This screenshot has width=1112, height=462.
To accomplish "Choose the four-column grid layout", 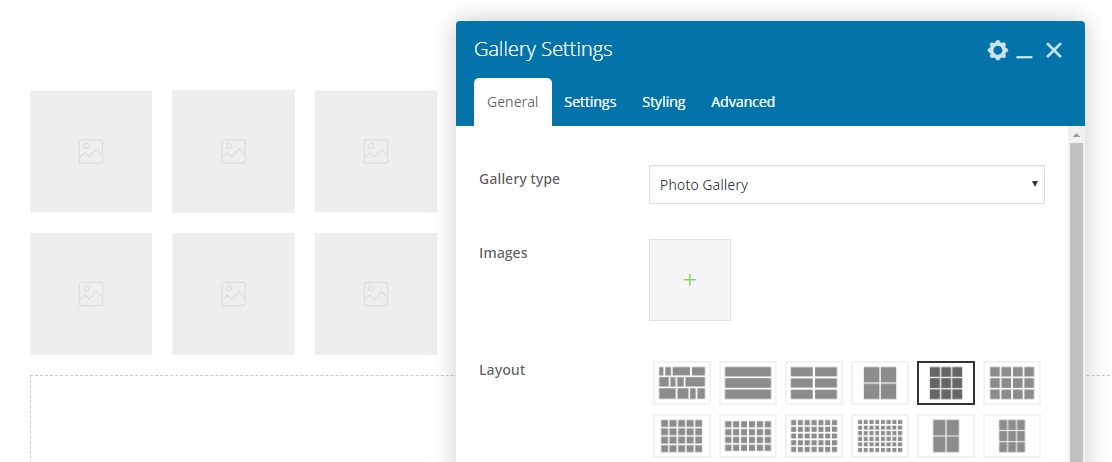I will point(1011,382).
